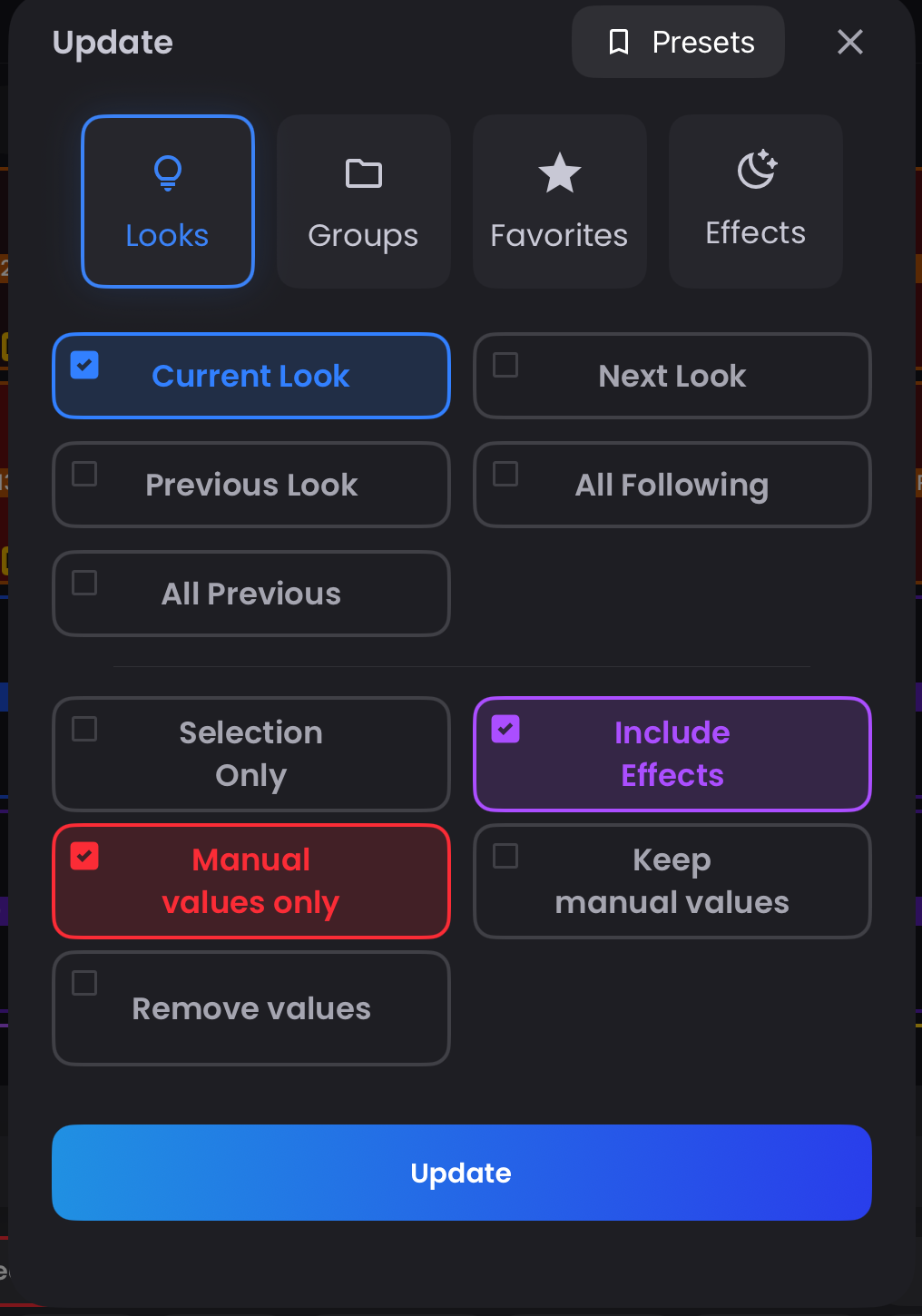Click the Looks lightbulb icon
This screenshot has width=922, height=1316.
click(167, 173)
